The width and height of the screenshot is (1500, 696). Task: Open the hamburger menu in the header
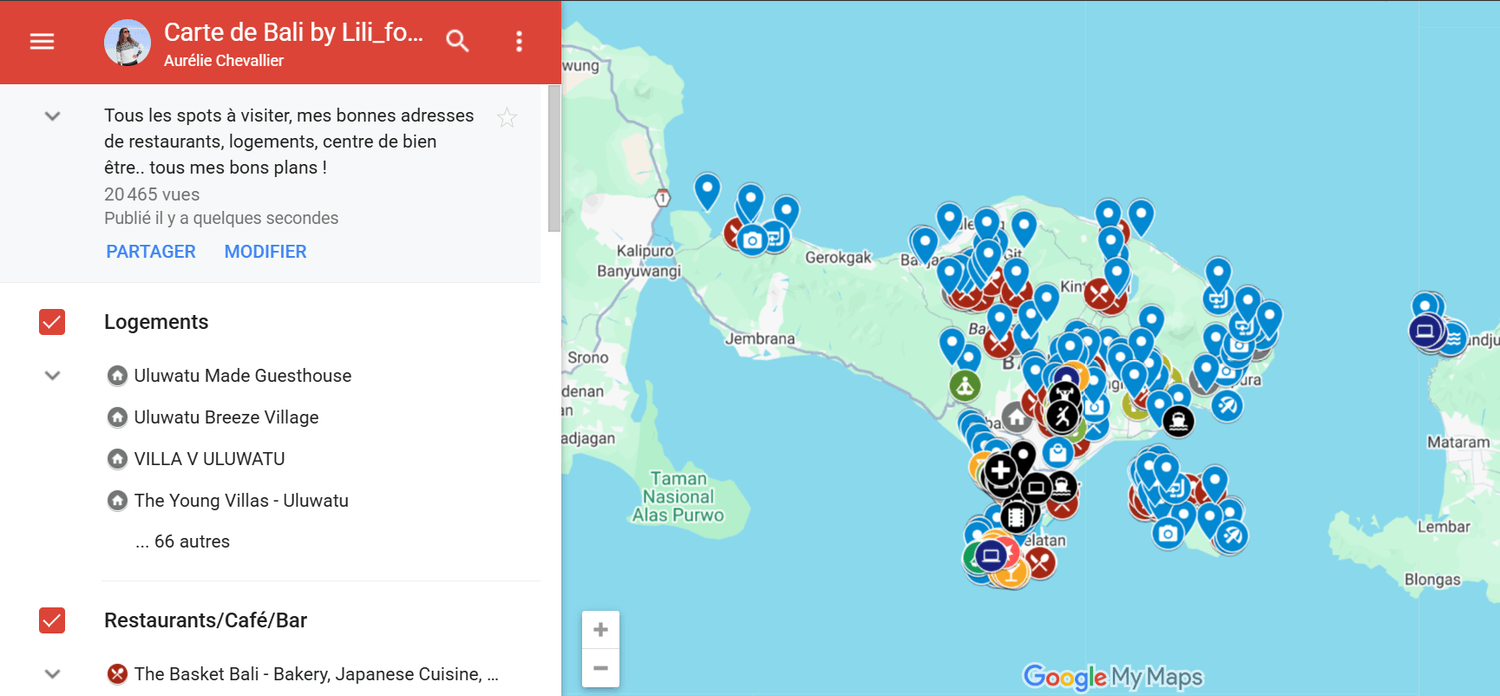[x=42, y=41]
